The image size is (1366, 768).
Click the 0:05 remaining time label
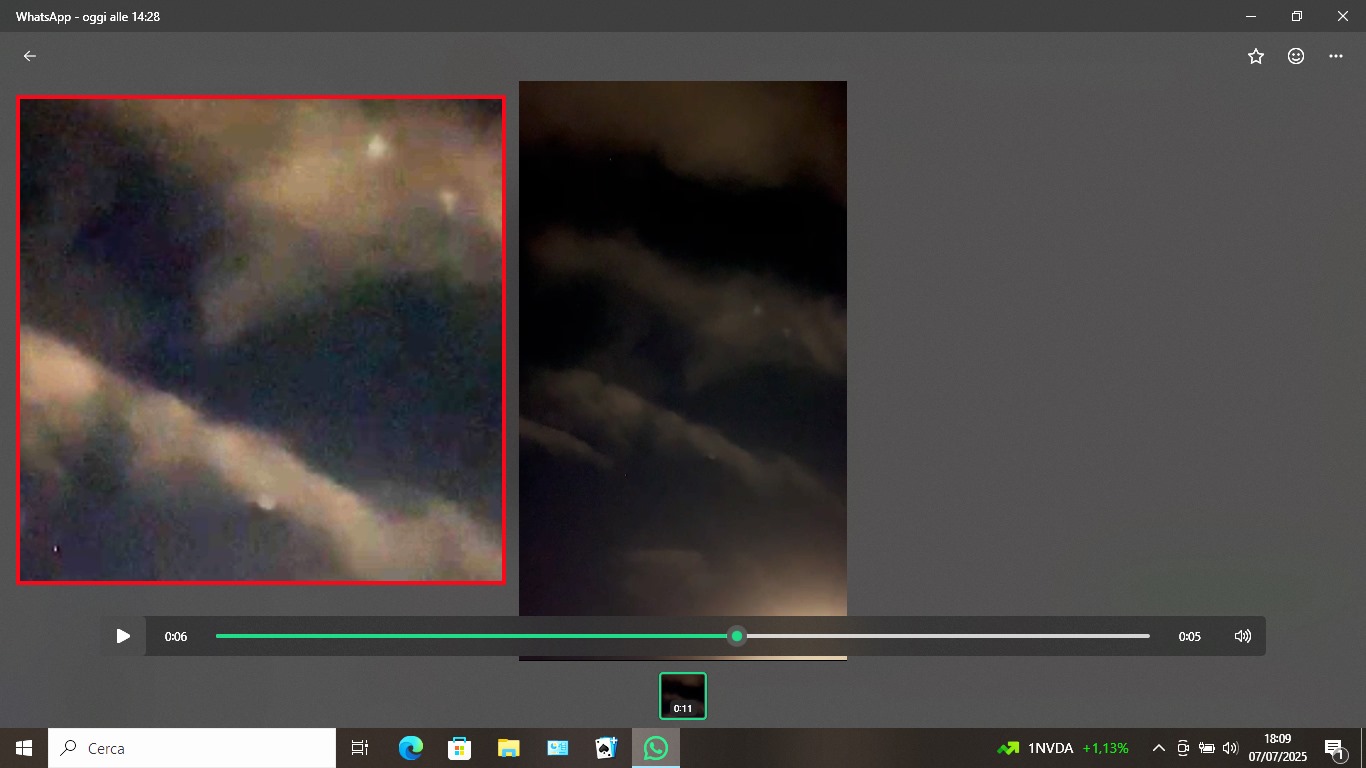pos(1189,637)
